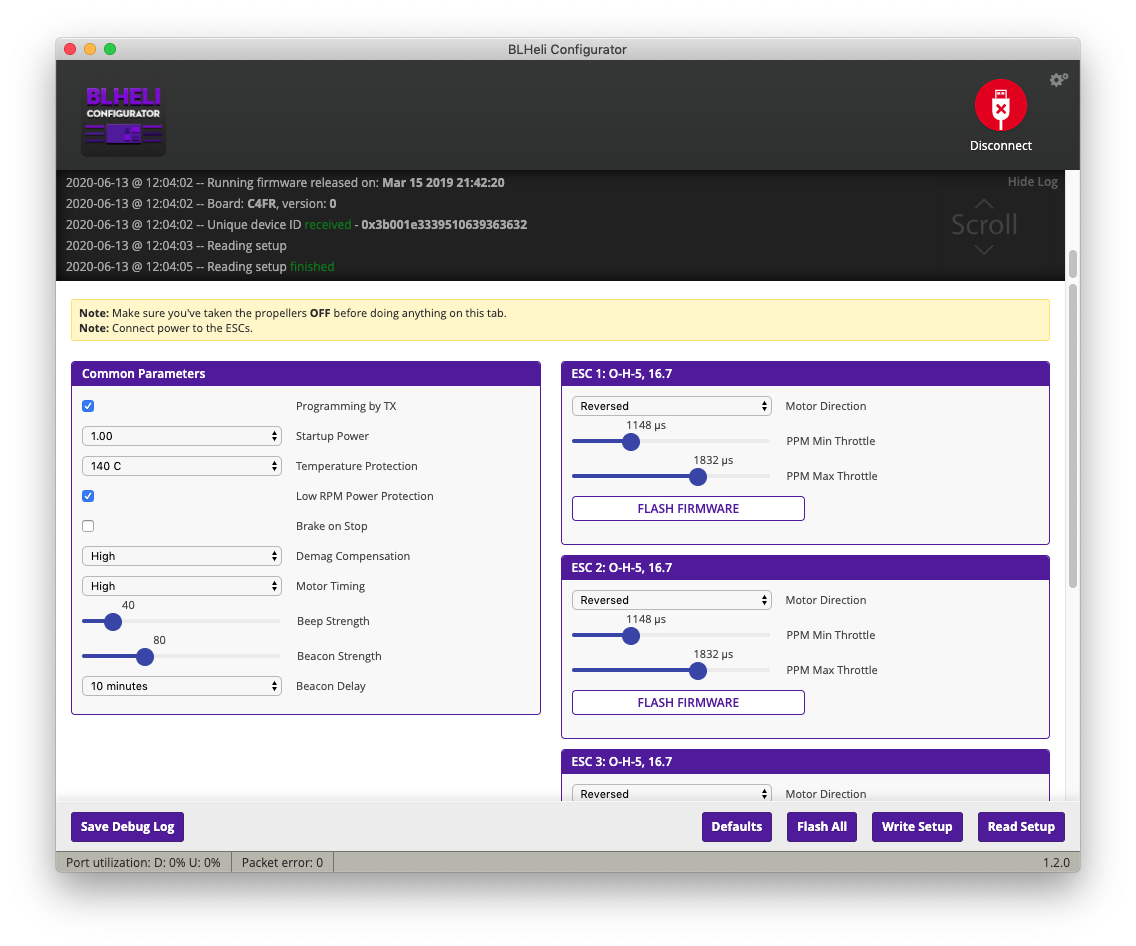Screen dimensions: 1136x946
Task: Open Temperature Protection 140 C dropdown
Action: point(182,466)
